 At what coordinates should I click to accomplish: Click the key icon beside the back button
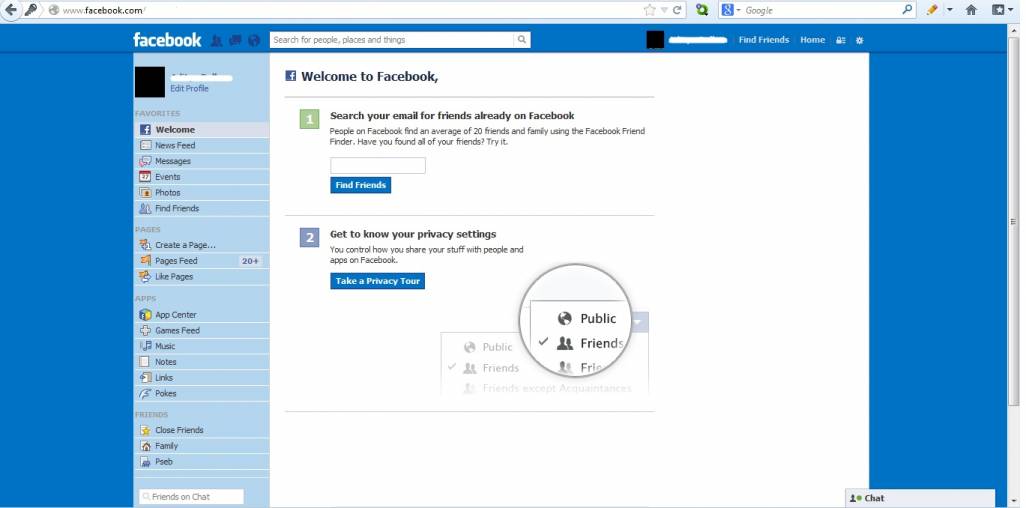point(31,10)
